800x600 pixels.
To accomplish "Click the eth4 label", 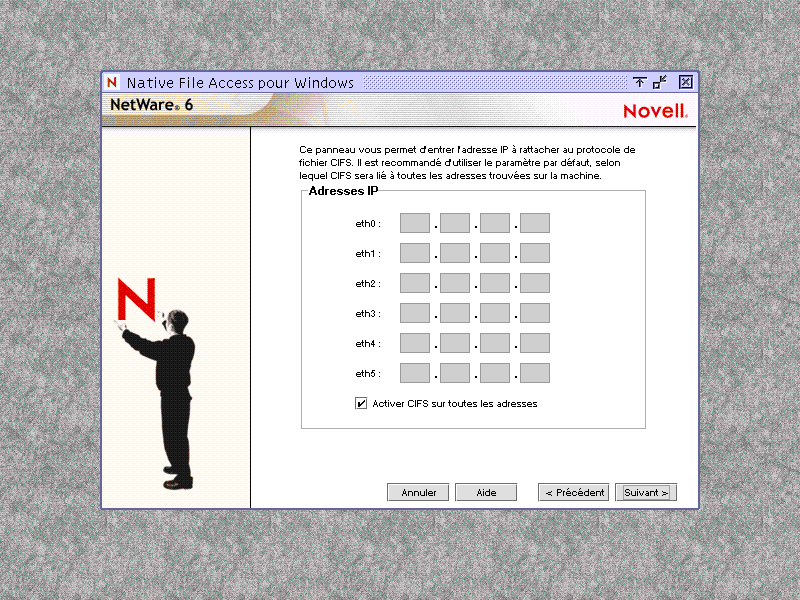I will coord(368,343).
